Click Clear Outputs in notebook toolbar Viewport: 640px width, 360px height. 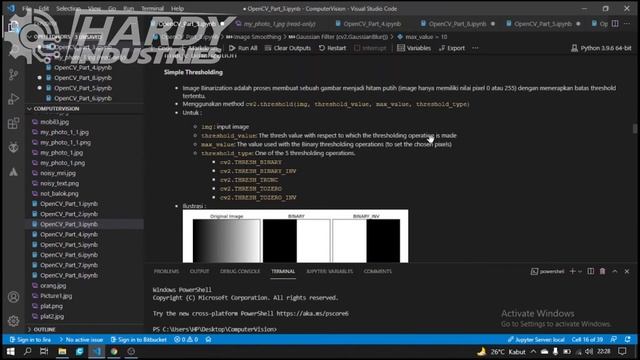point(288,48)
